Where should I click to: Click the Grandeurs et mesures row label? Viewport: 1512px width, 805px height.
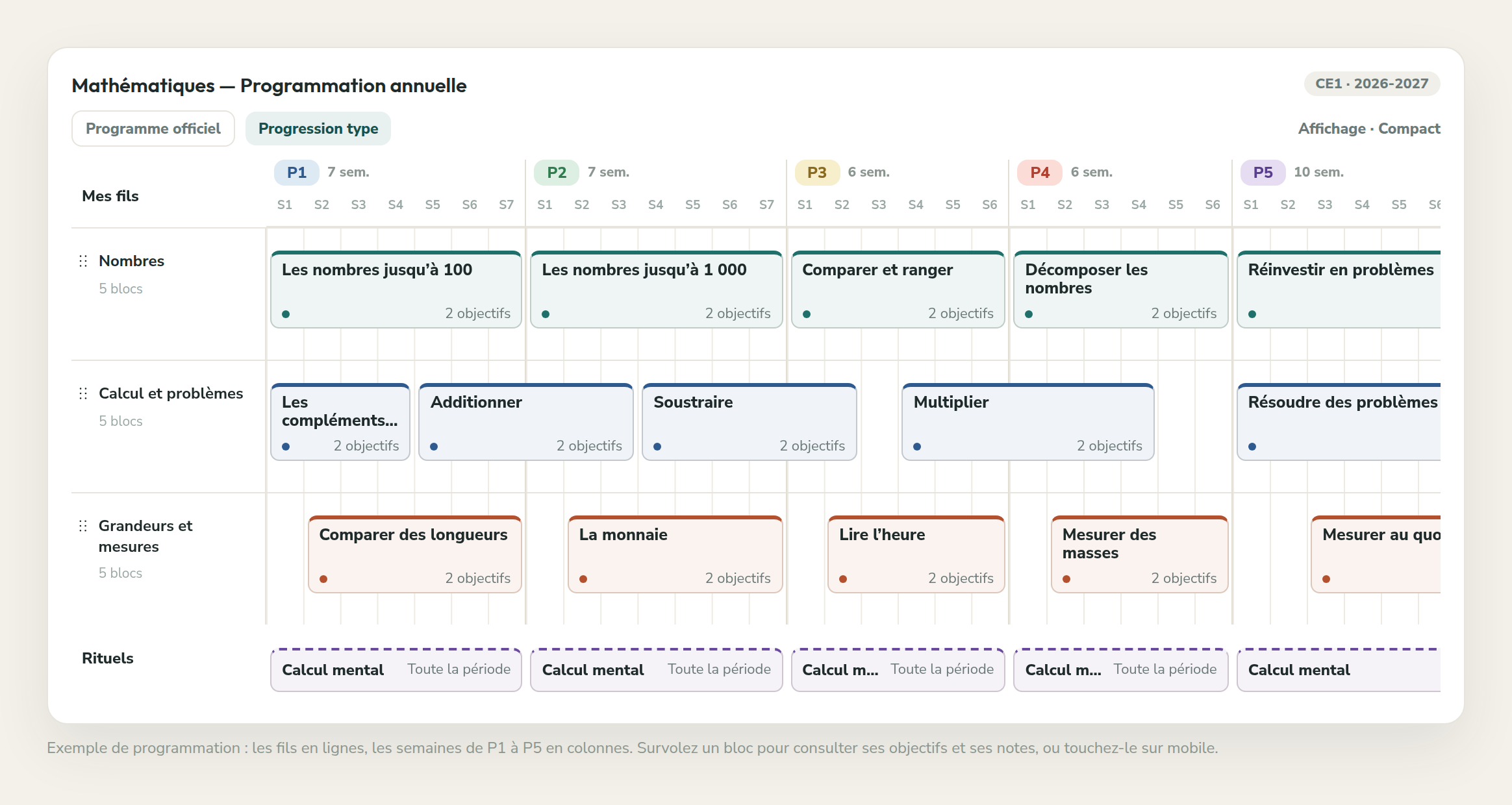145,536
